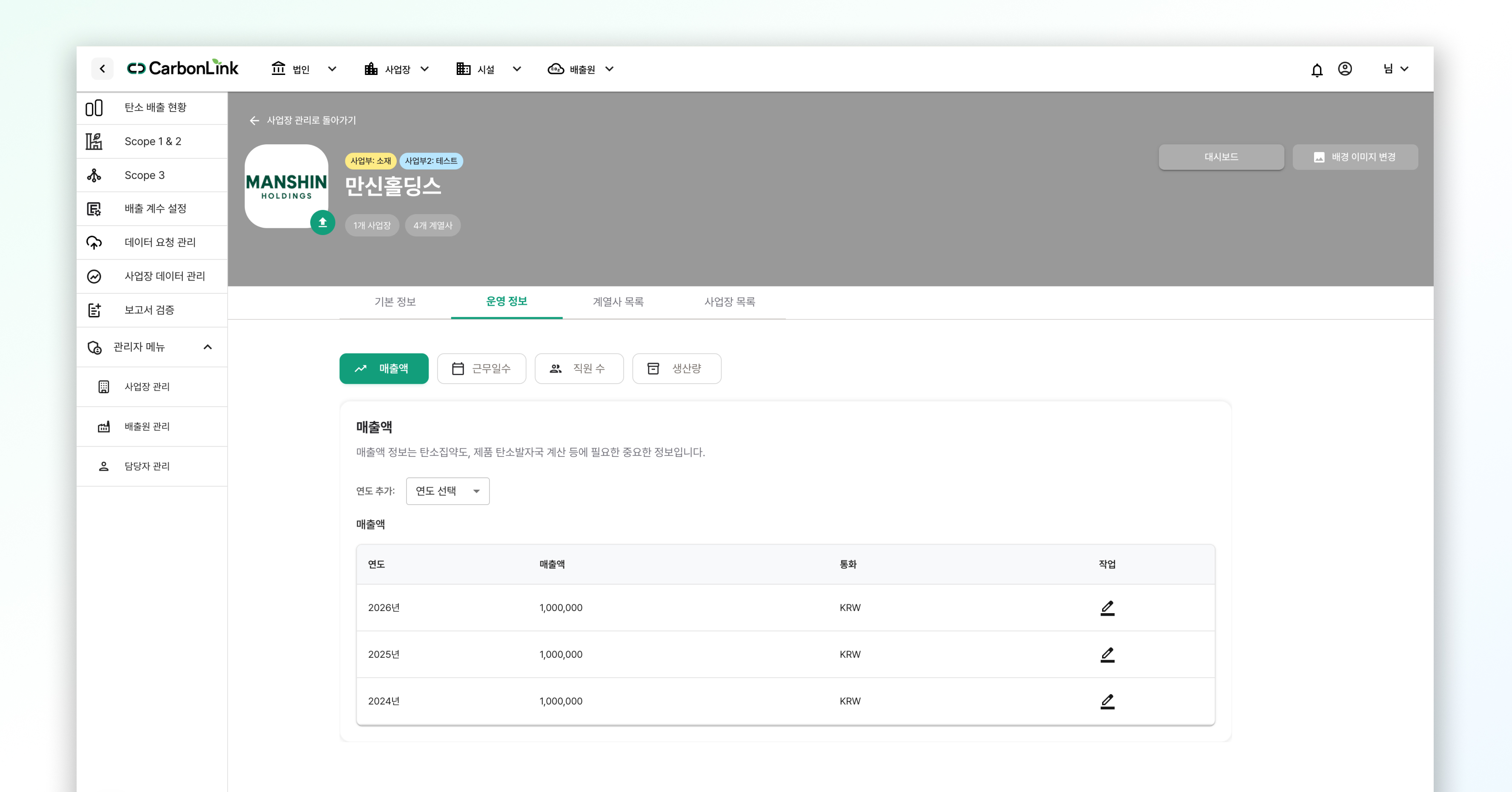Open the user 님 dropdown menu
This screenshot has height=792, width=1512.
click(x=1396, y=69)
